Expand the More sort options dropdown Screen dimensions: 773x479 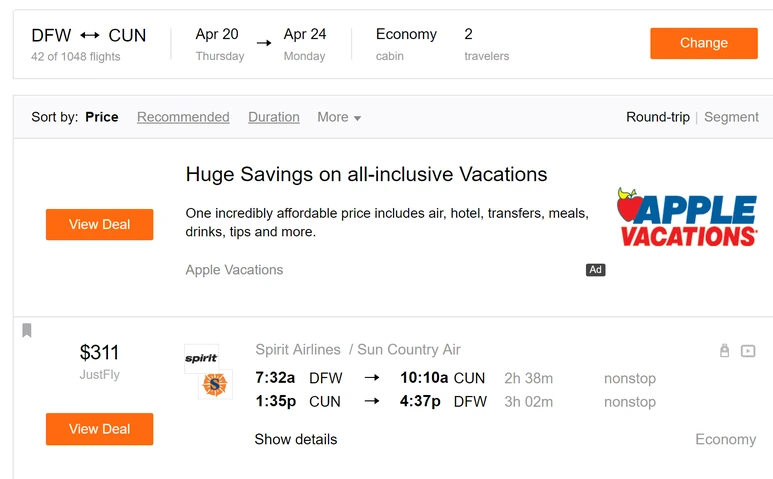point(339,117)
